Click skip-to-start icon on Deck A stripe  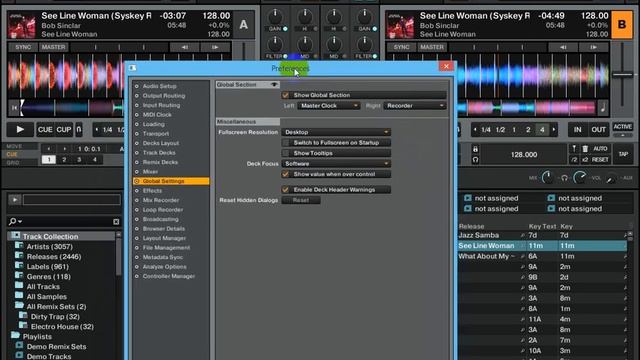(14, 108)
